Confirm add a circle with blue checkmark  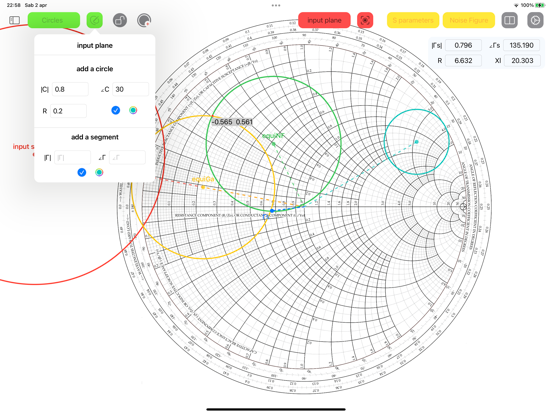115,111
